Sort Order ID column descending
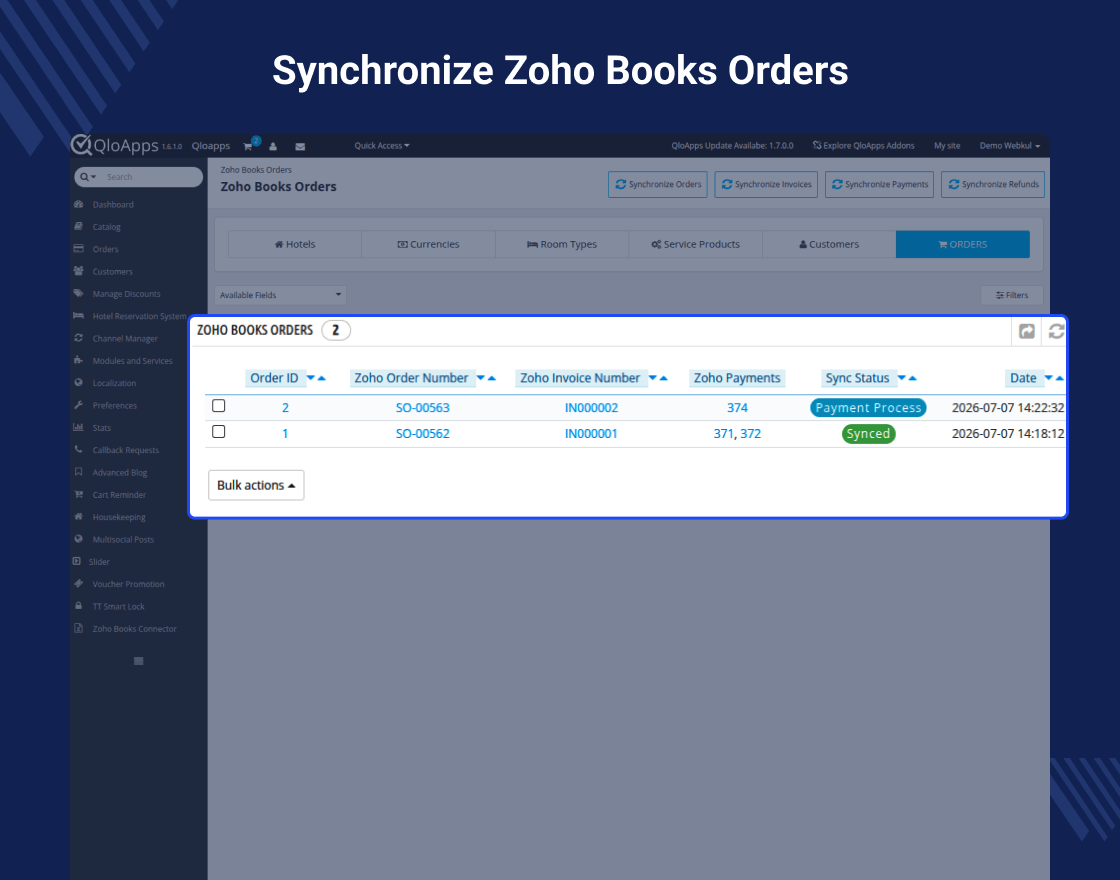Viewport: 1120px width, 880px height. pos(311,378)
